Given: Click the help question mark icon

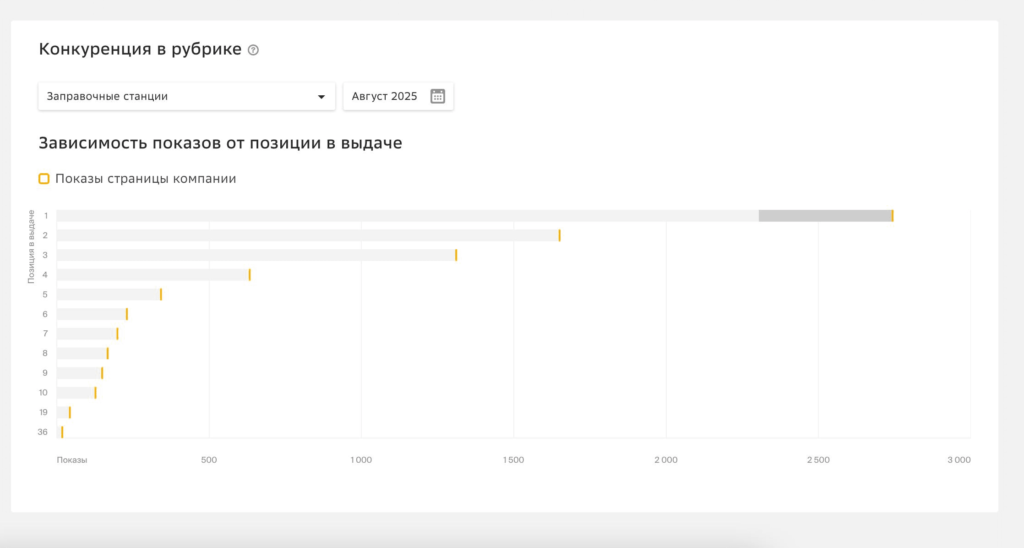Looking at the screenshot, I should tap(253, 50).
